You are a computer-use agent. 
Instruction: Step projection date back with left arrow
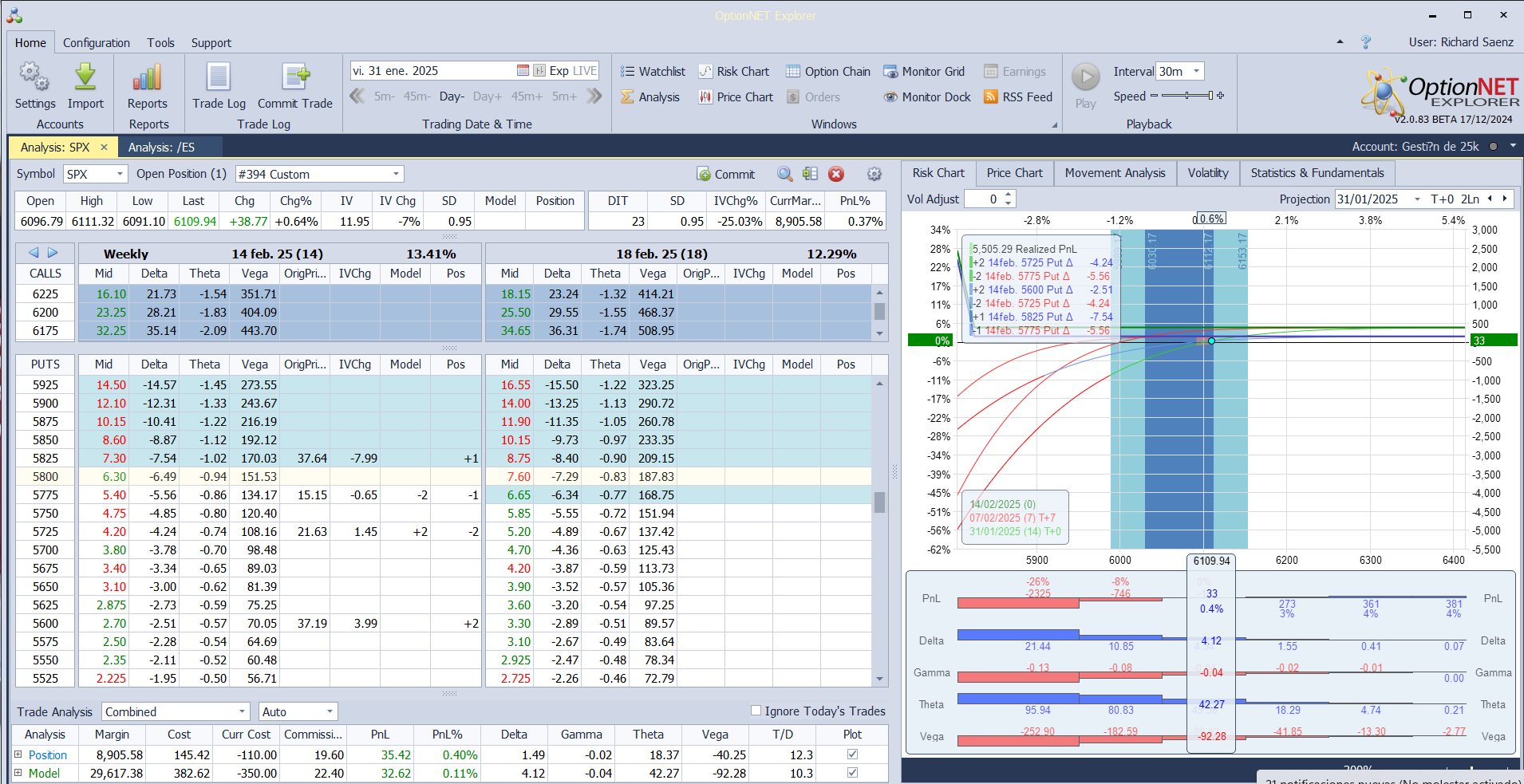[1490, 199]
